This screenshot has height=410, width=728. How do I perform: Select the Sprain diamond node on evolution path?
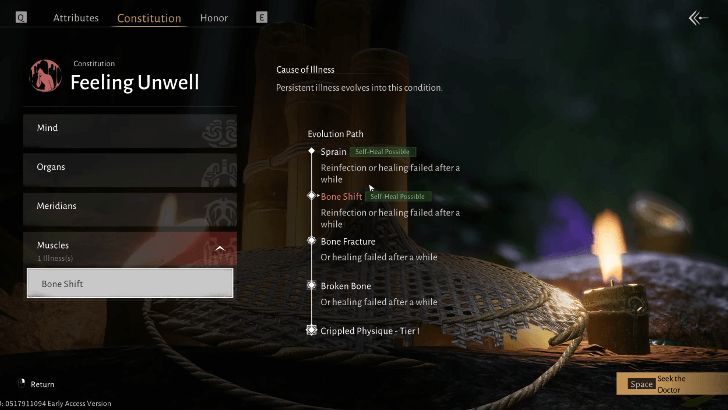(312, 151)
